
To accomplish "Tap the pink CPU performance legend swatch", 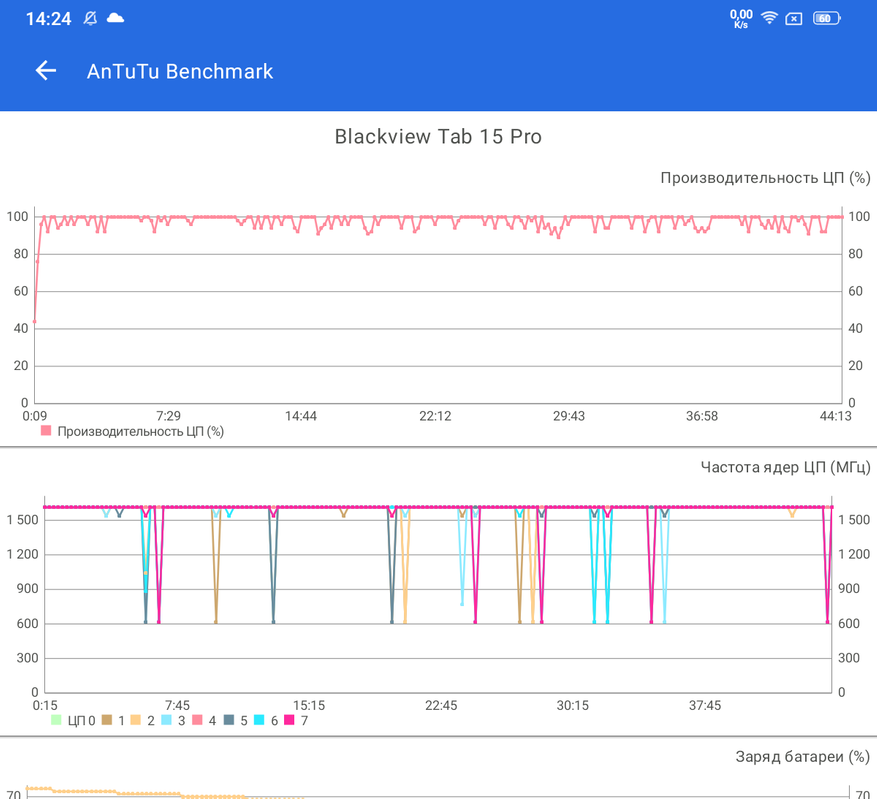I will click(46, 431).
